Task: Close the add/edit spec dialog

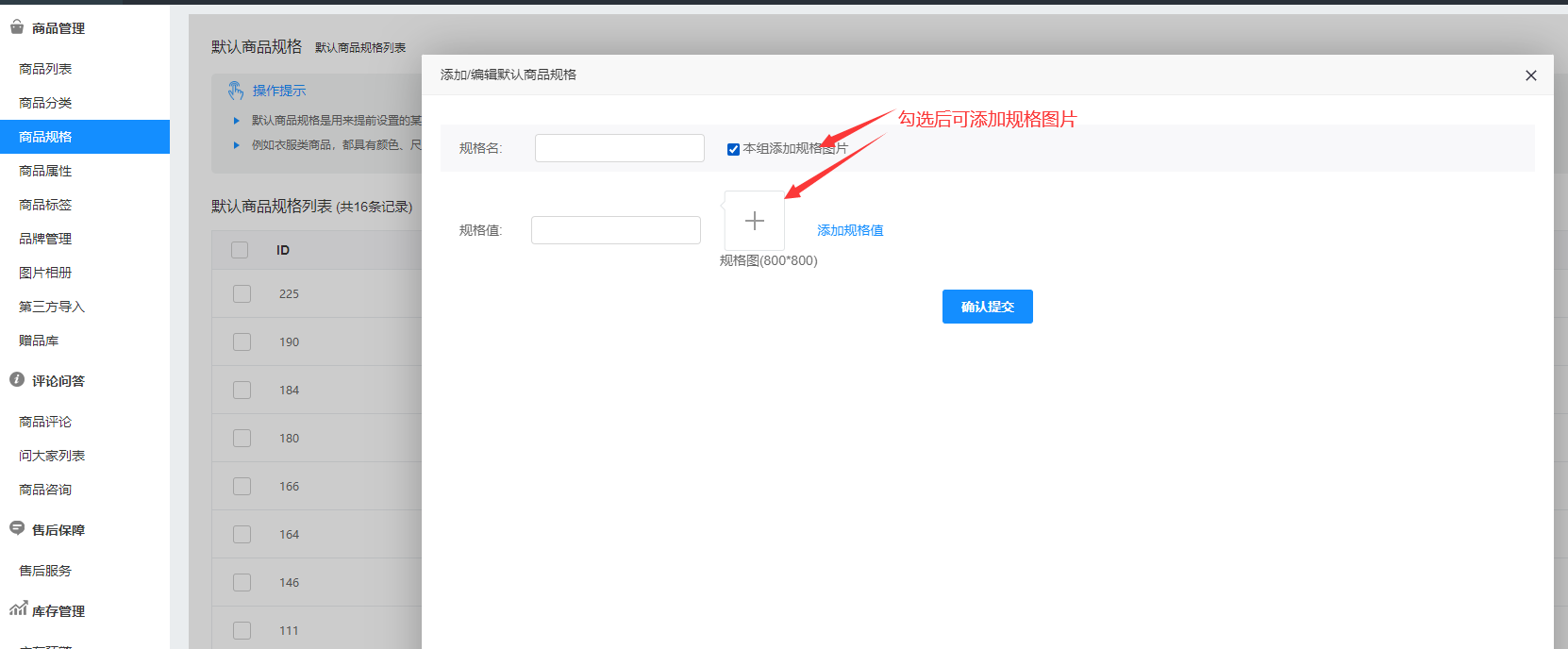Action: [1530, 75]
